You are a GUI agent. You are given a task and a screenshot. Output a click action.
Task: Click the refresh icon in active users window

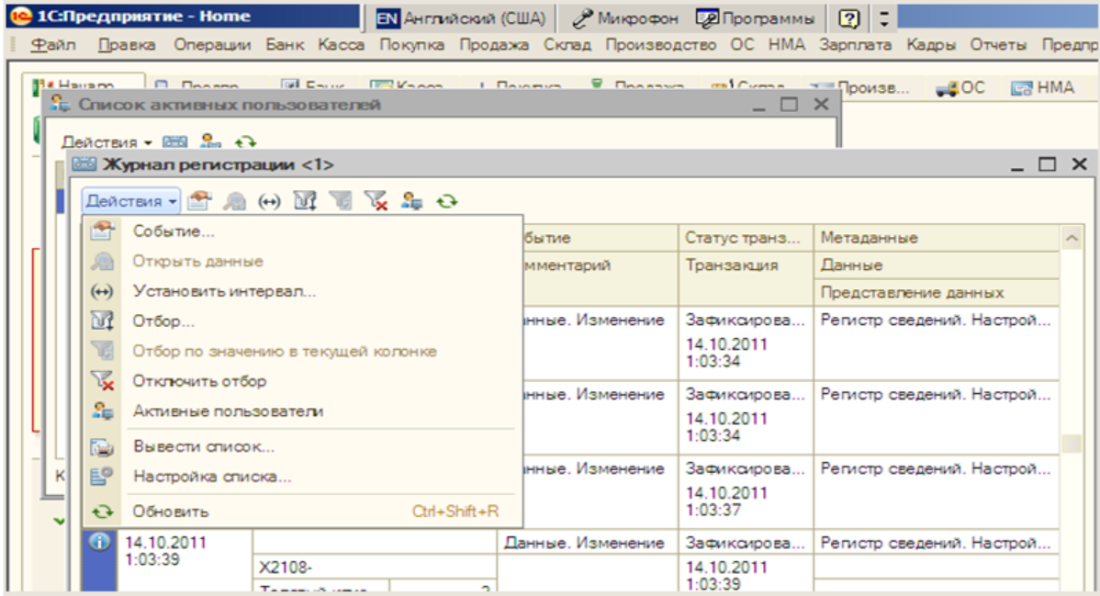(x=246, y=142)
